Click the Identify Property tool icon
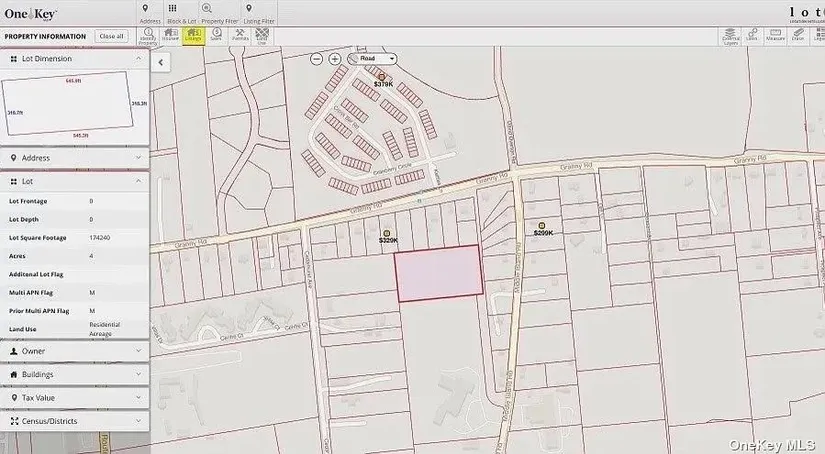 tap(148, 36)
